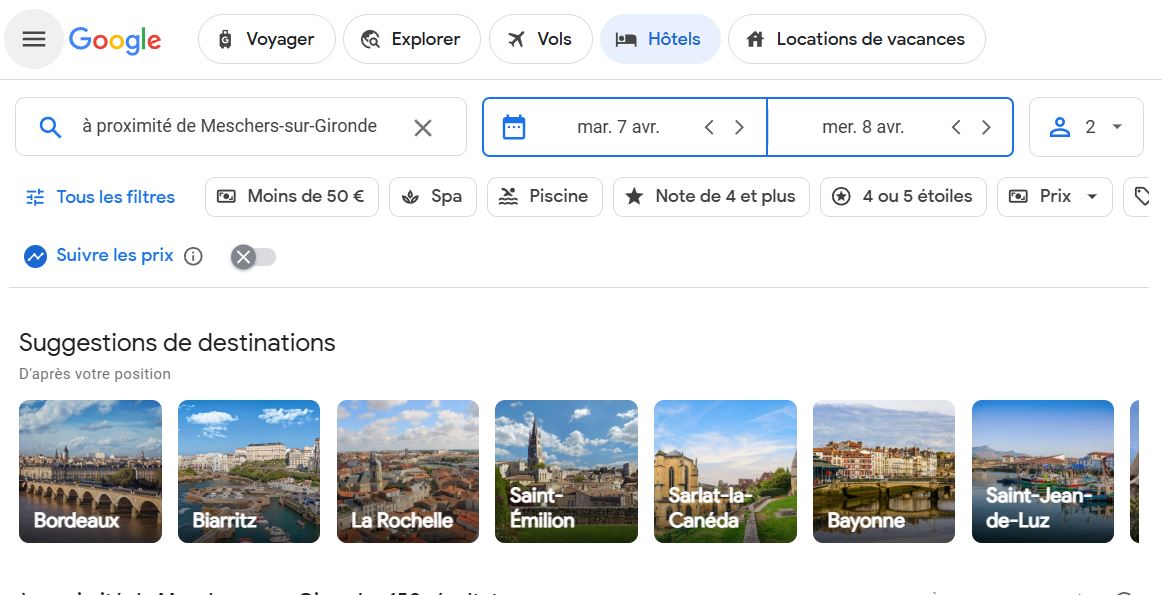Move check-in date to previous day

pyautogui.click(x=709, y=127)
